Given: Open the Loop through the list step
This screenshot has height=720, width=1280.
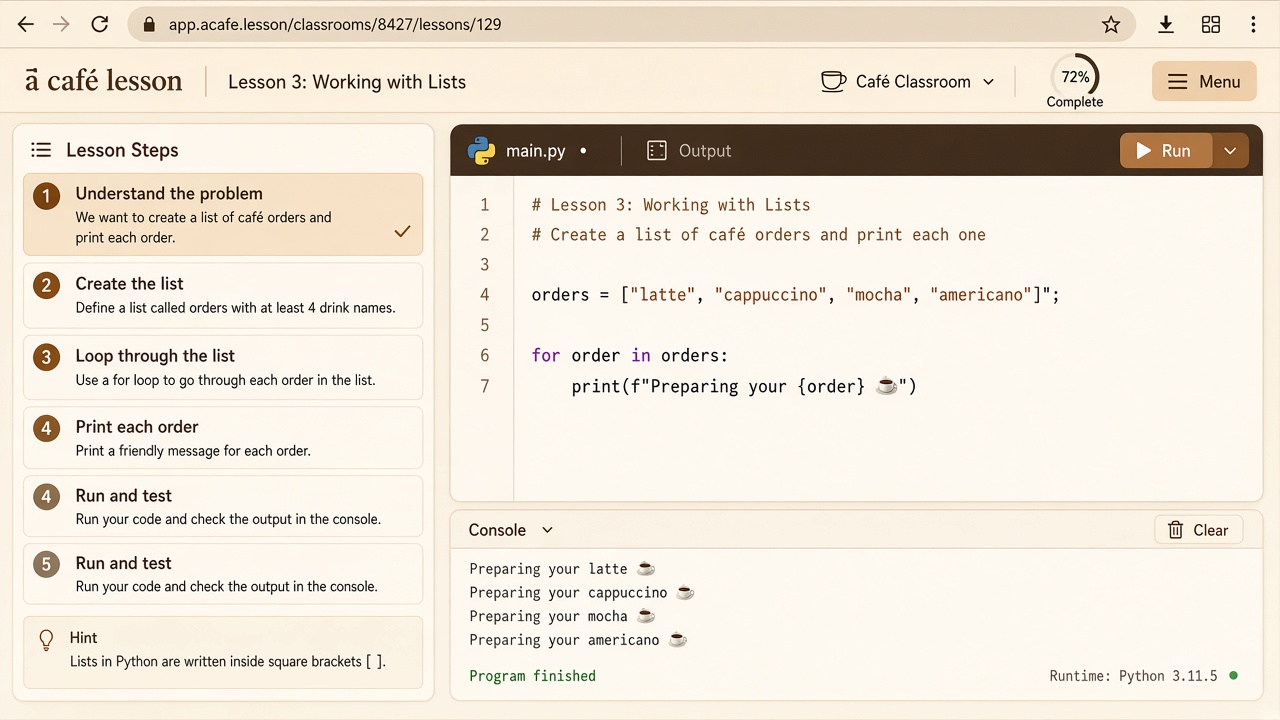Looking at the screenshot, I should click(223, 367).
